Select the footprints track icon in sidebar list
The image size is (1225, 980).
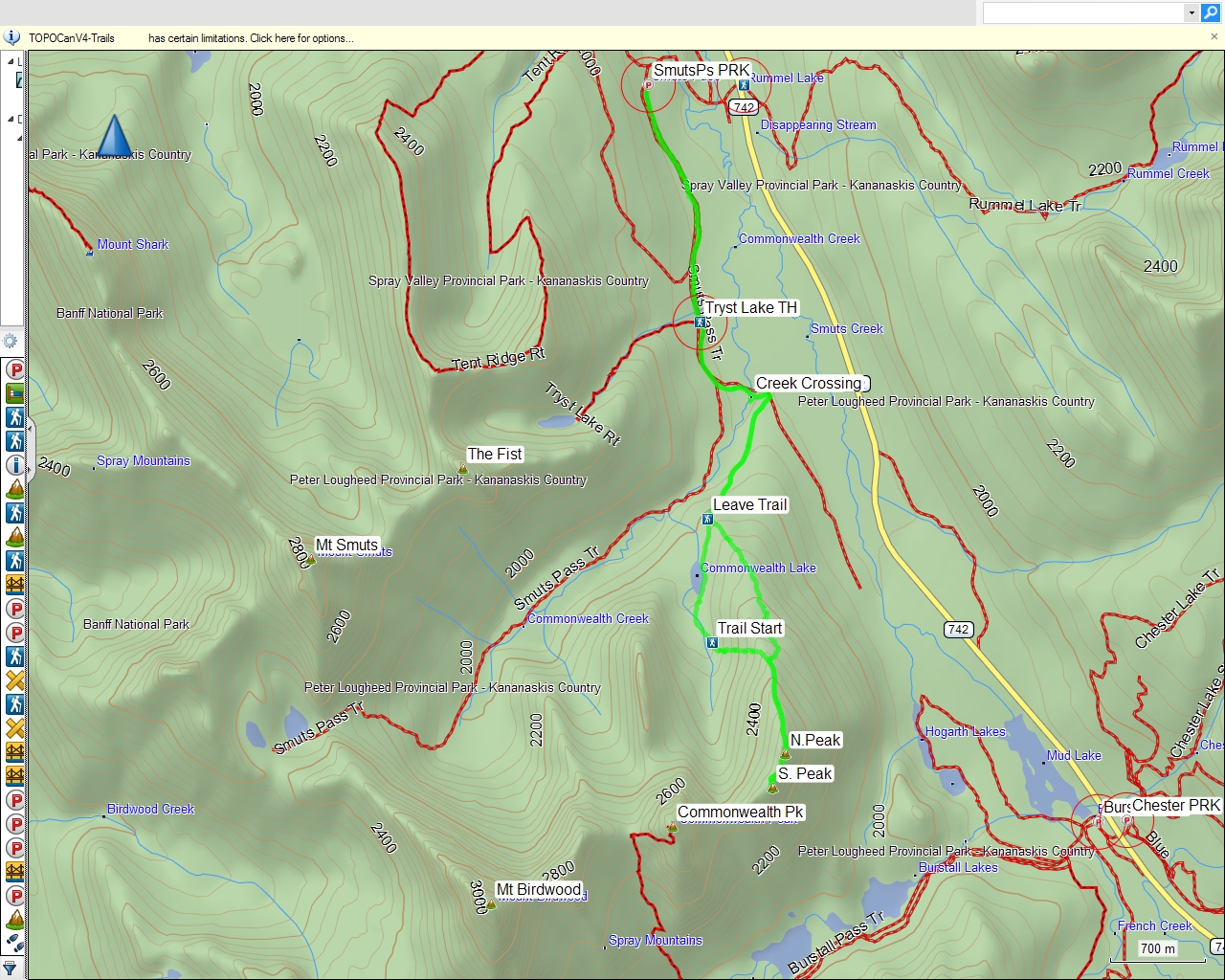point(15,944)
